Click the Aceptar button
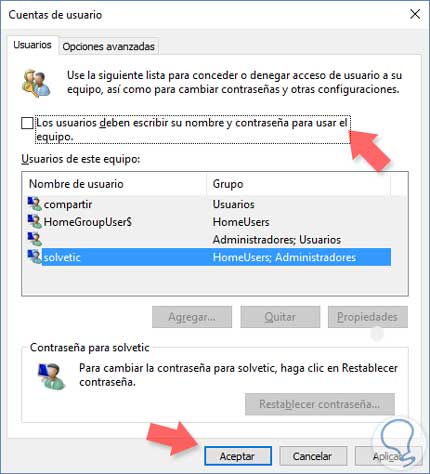430x474 pixels. coord(238,456)
